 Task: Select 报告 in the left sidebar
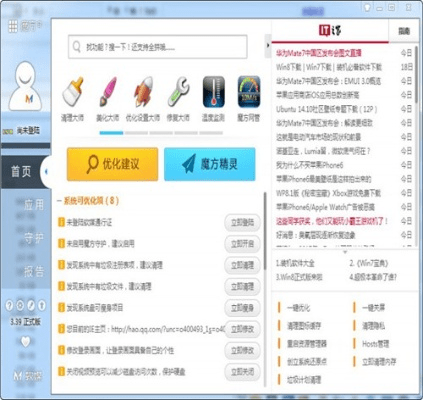click(x=33, y=271)
